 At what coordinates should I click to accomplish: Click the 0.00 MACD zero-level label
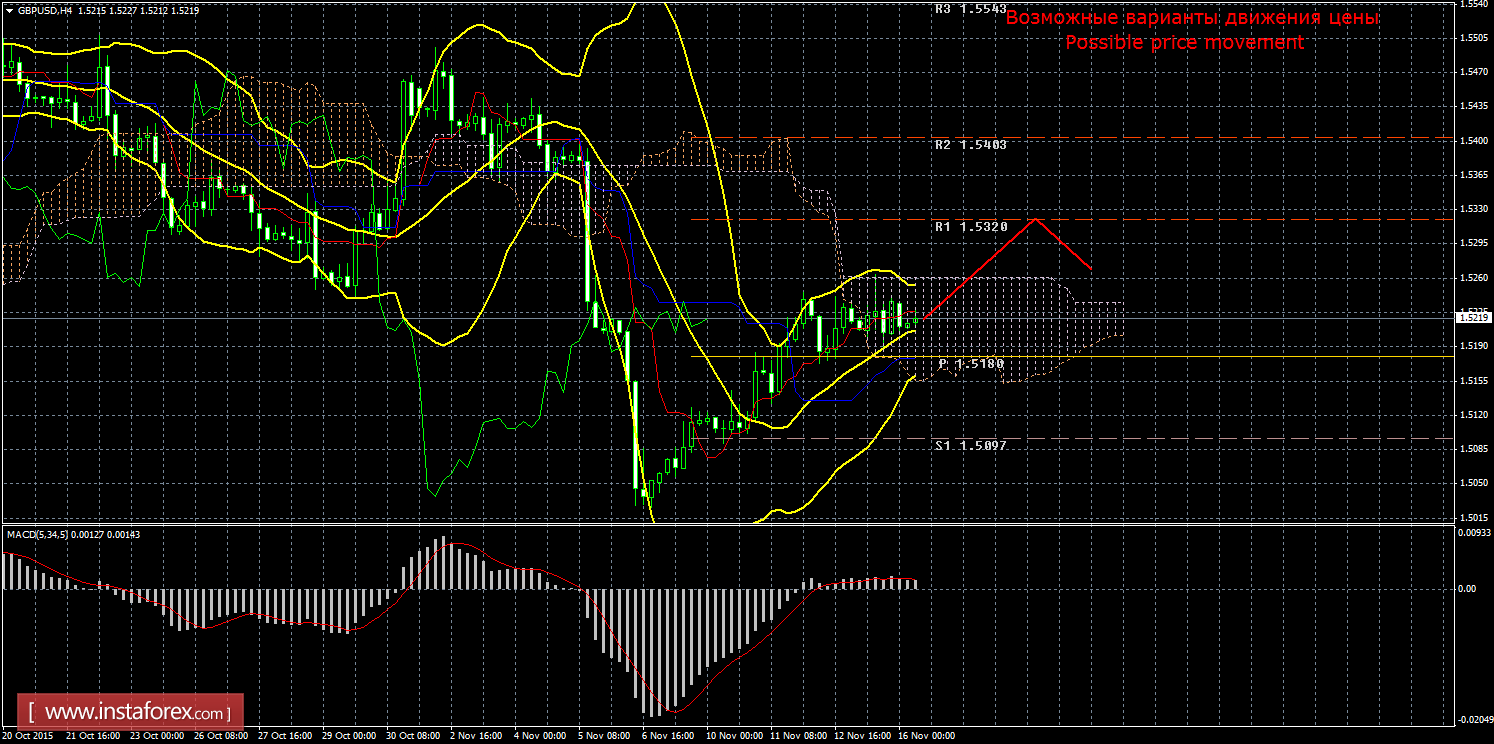click(x=1468, y=589)
